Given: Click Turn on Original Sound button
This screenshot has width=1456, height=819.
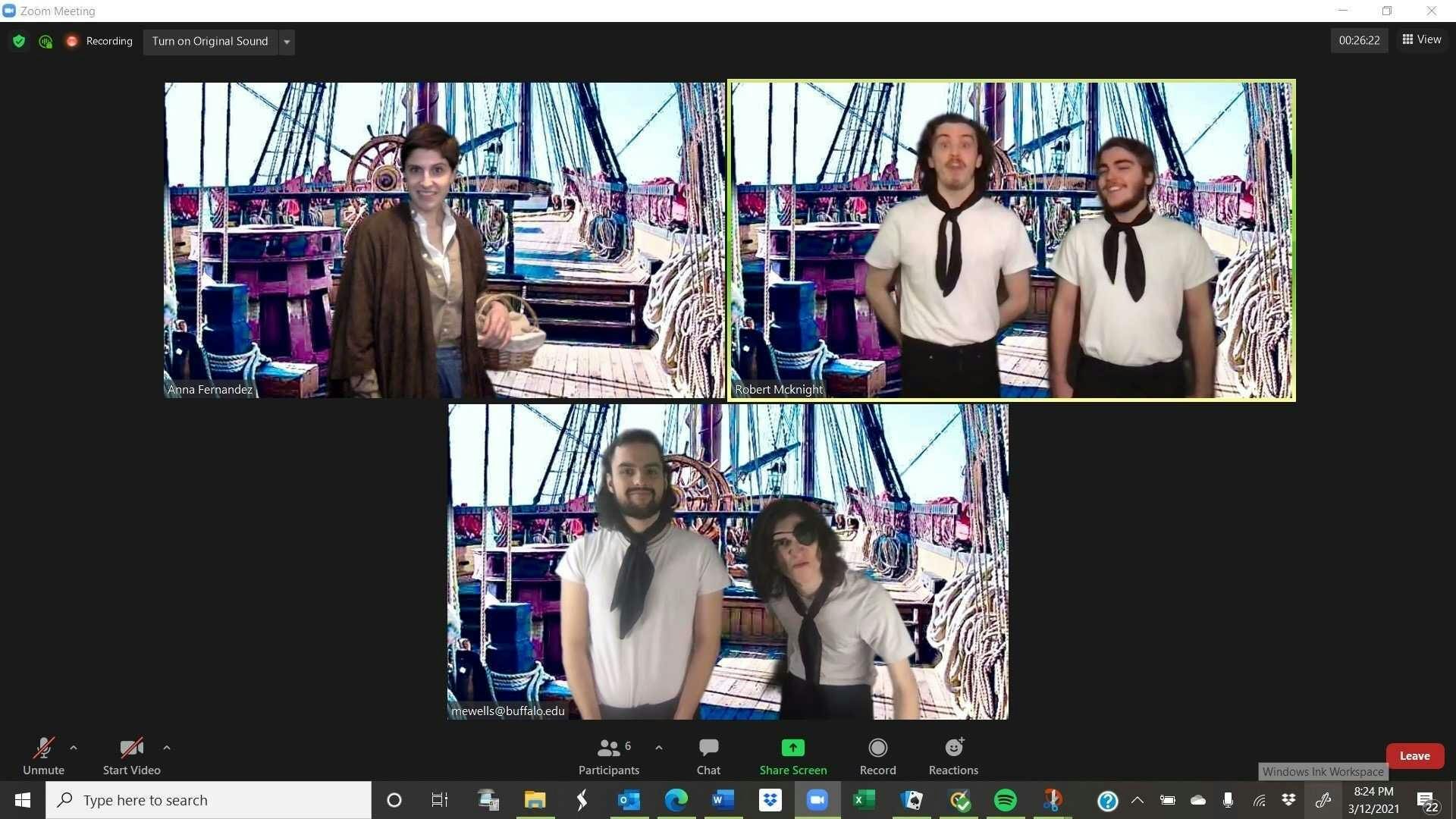Looking at the screenshot, I should (x=210, y=41).
